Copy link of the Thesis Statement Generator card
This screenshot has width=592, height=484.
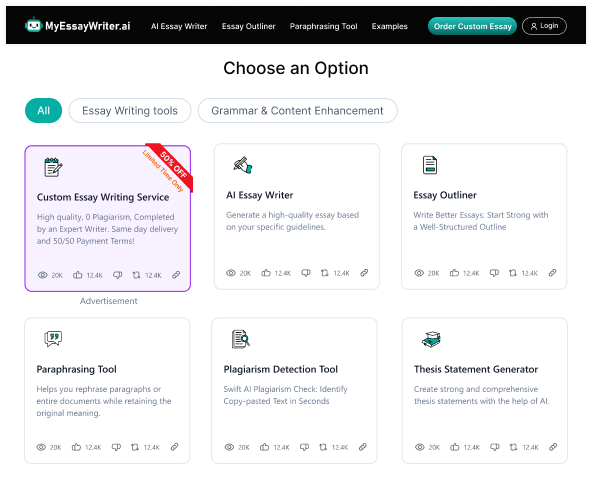coord(553,447)
